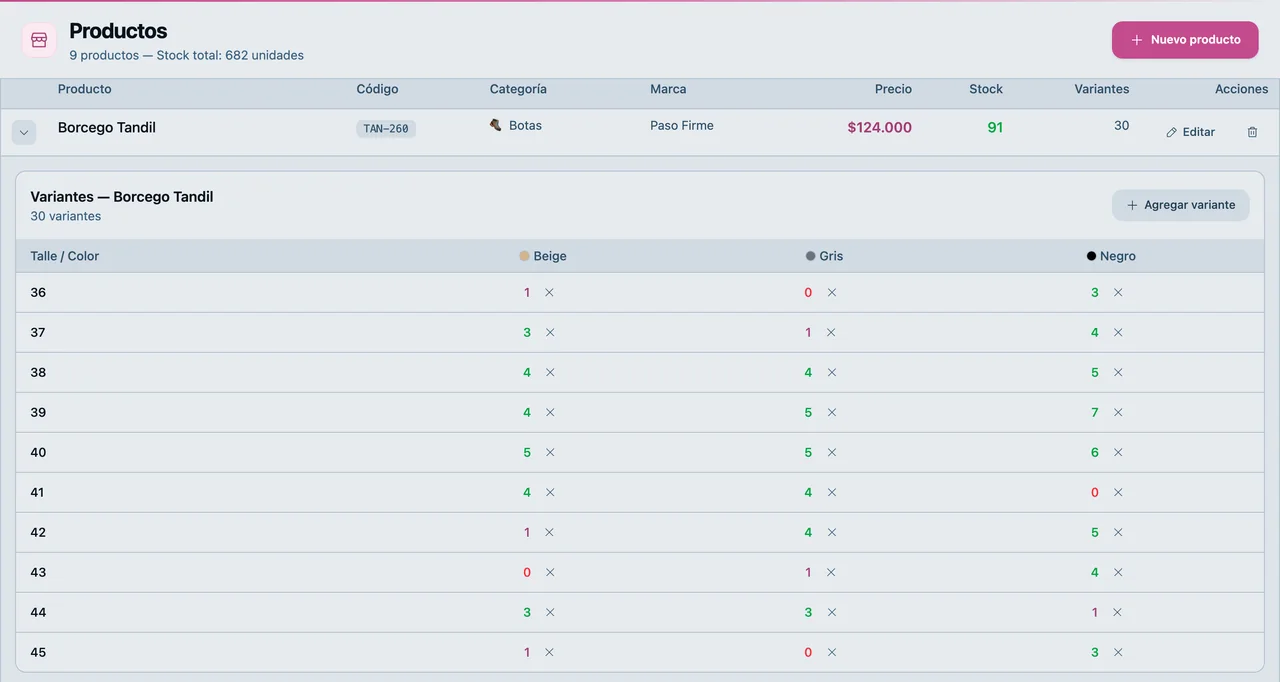This screenshot has width=1280, height=682.
Task: Click the $124.000 price value
Action: tap(879, 127)
